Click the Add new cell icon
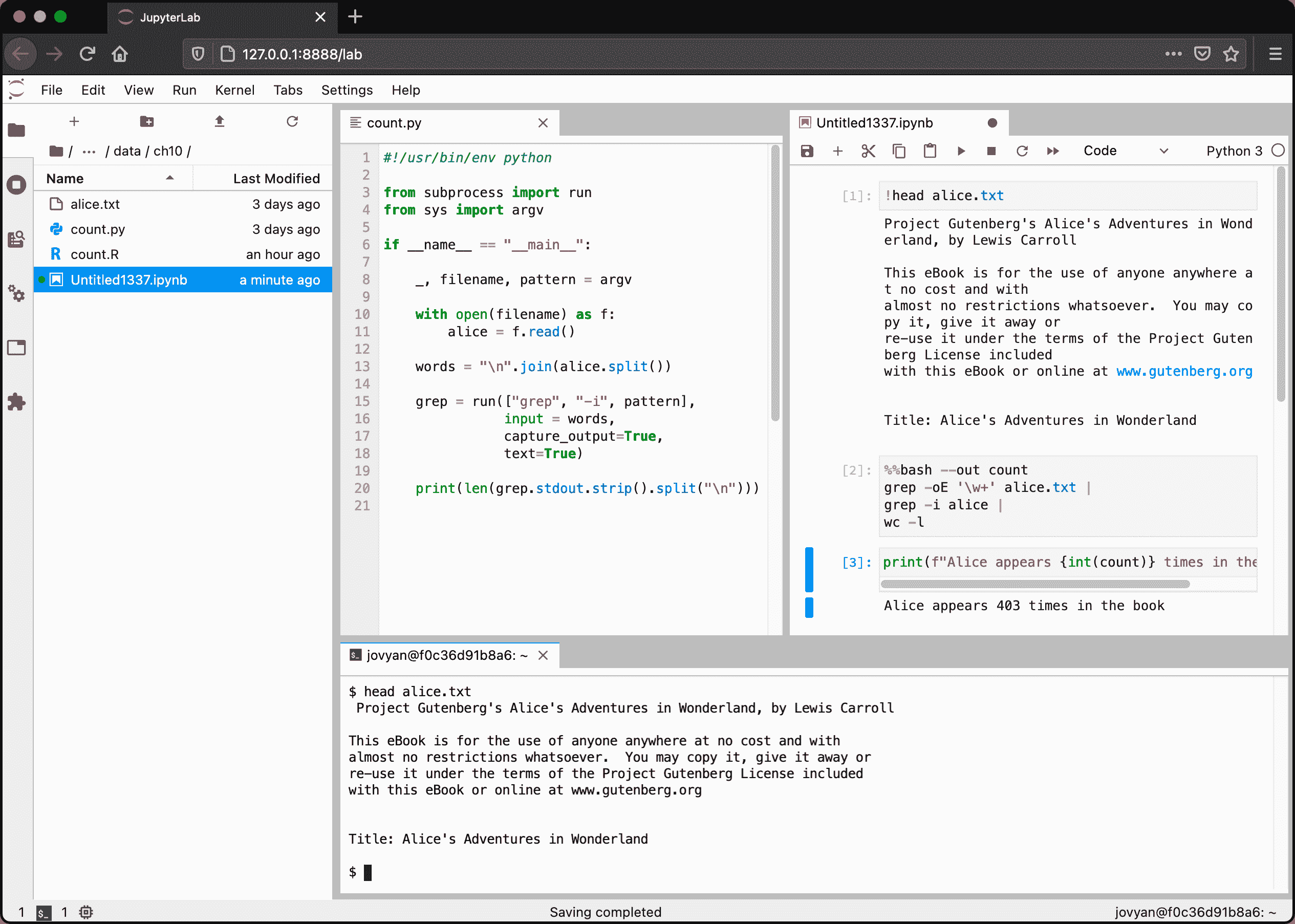Image resolution: width=1295 pixels, height=924 pixels. pyautogui.click(x=838, y=151)
